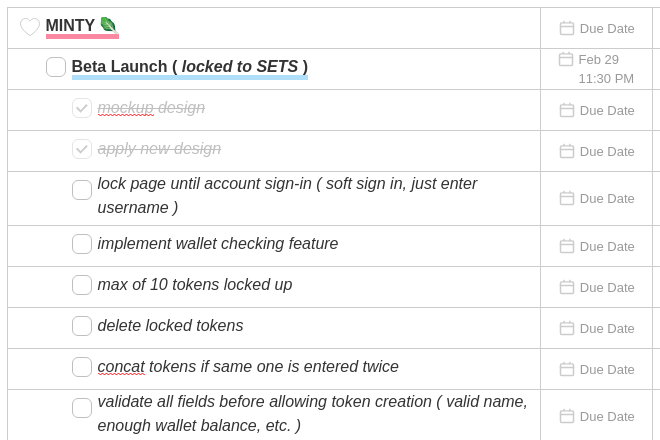This screenshot has width=660, height=440.
Task: Check the Beta Launch checkbox
Action: 56,67
